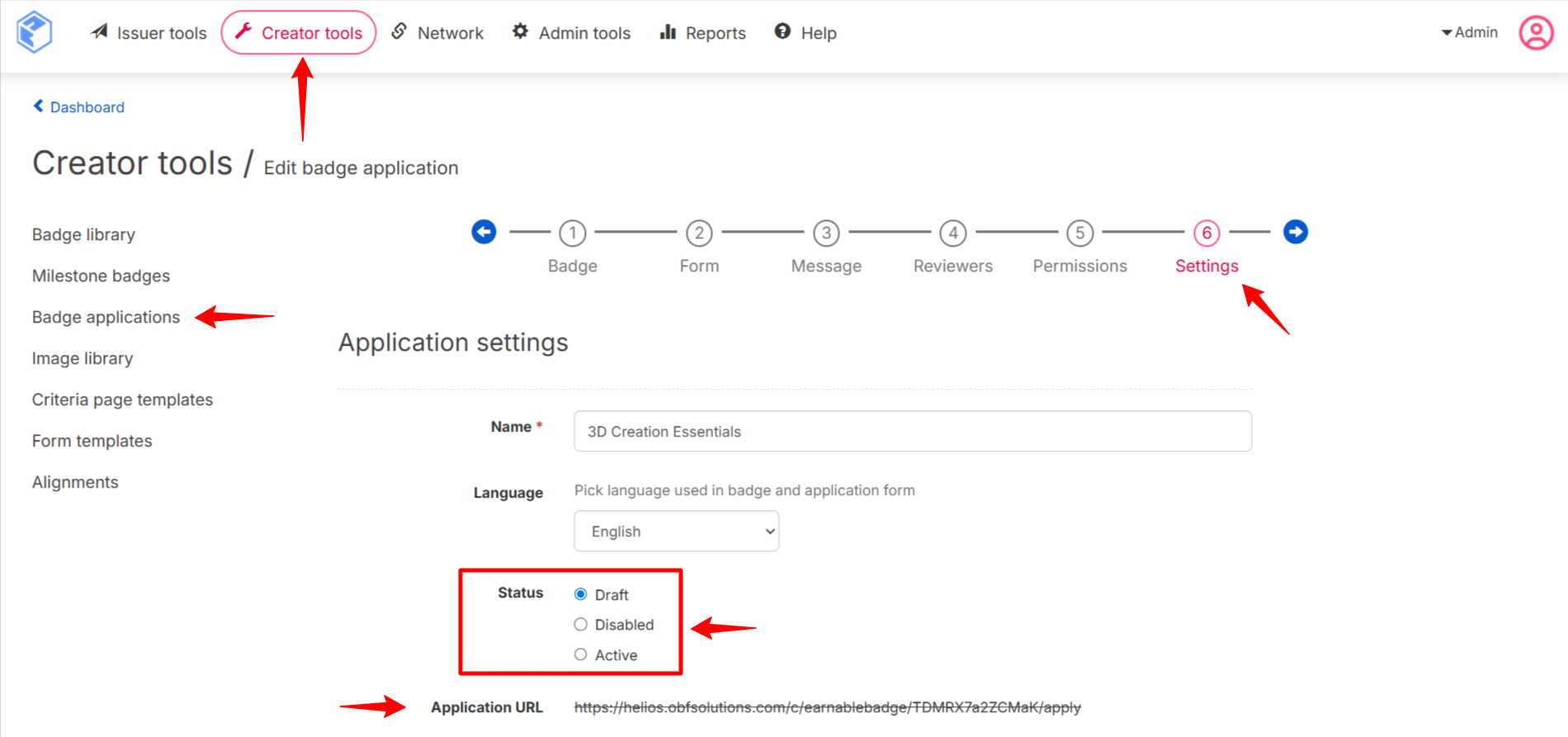Go to previous step with left arrow
Viewport: 1568px width, 737px height.
[x=484, y=232]
